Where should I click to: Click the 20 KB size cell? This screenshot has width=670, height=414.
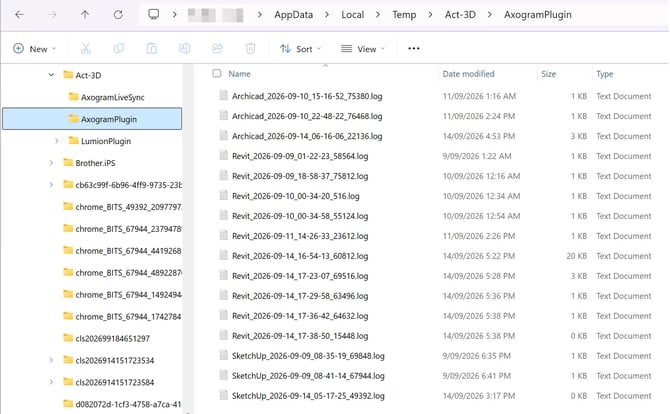[x=576, y=255]
